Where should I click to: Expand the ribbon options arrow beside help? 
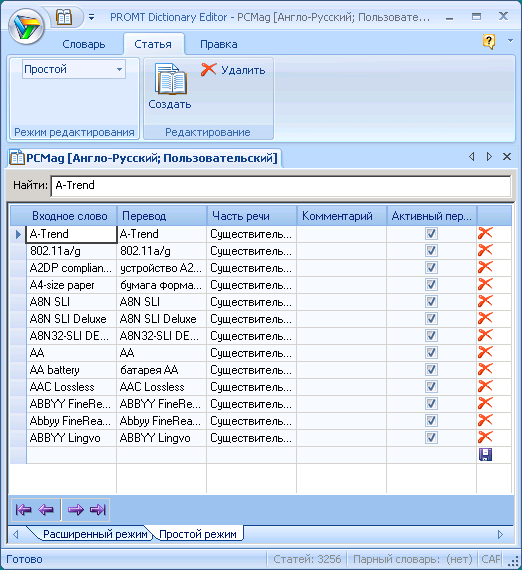[x=510, y=41]
